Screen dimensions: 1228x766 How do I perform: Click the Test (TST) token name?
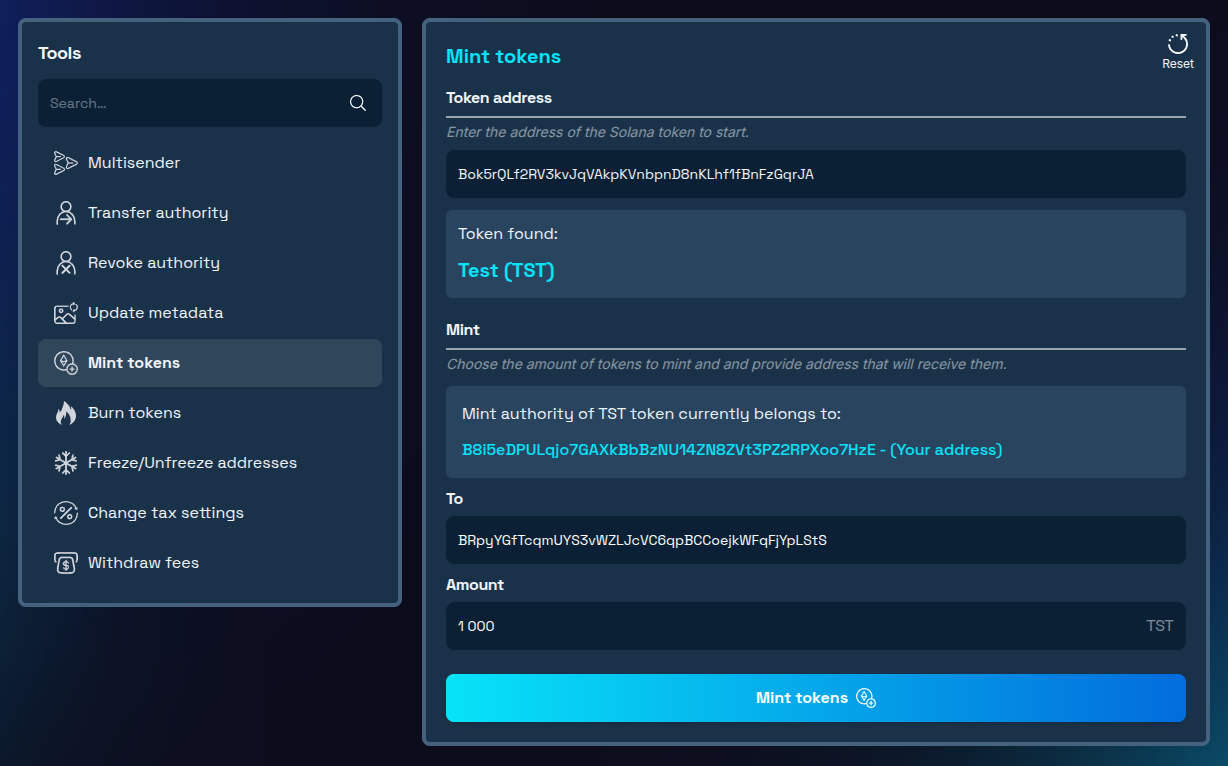point(506,271)
